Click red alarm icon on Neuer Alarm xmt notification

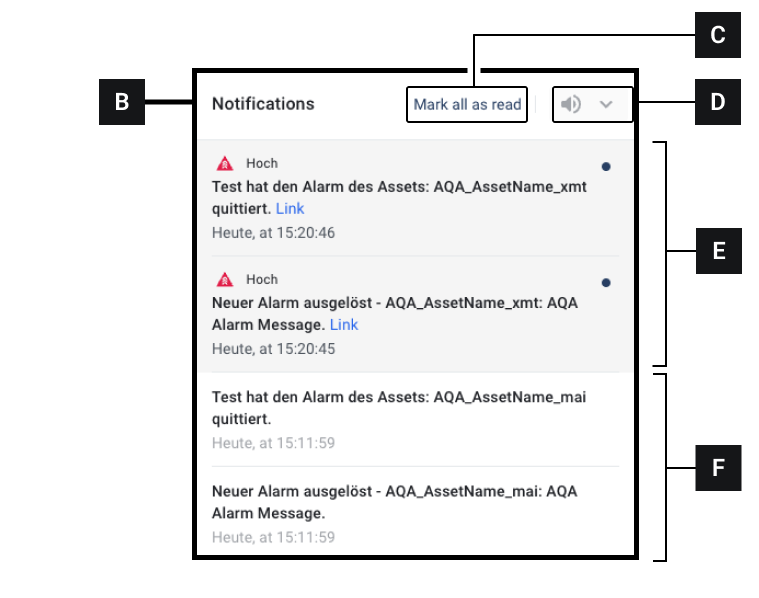point(224,280)
